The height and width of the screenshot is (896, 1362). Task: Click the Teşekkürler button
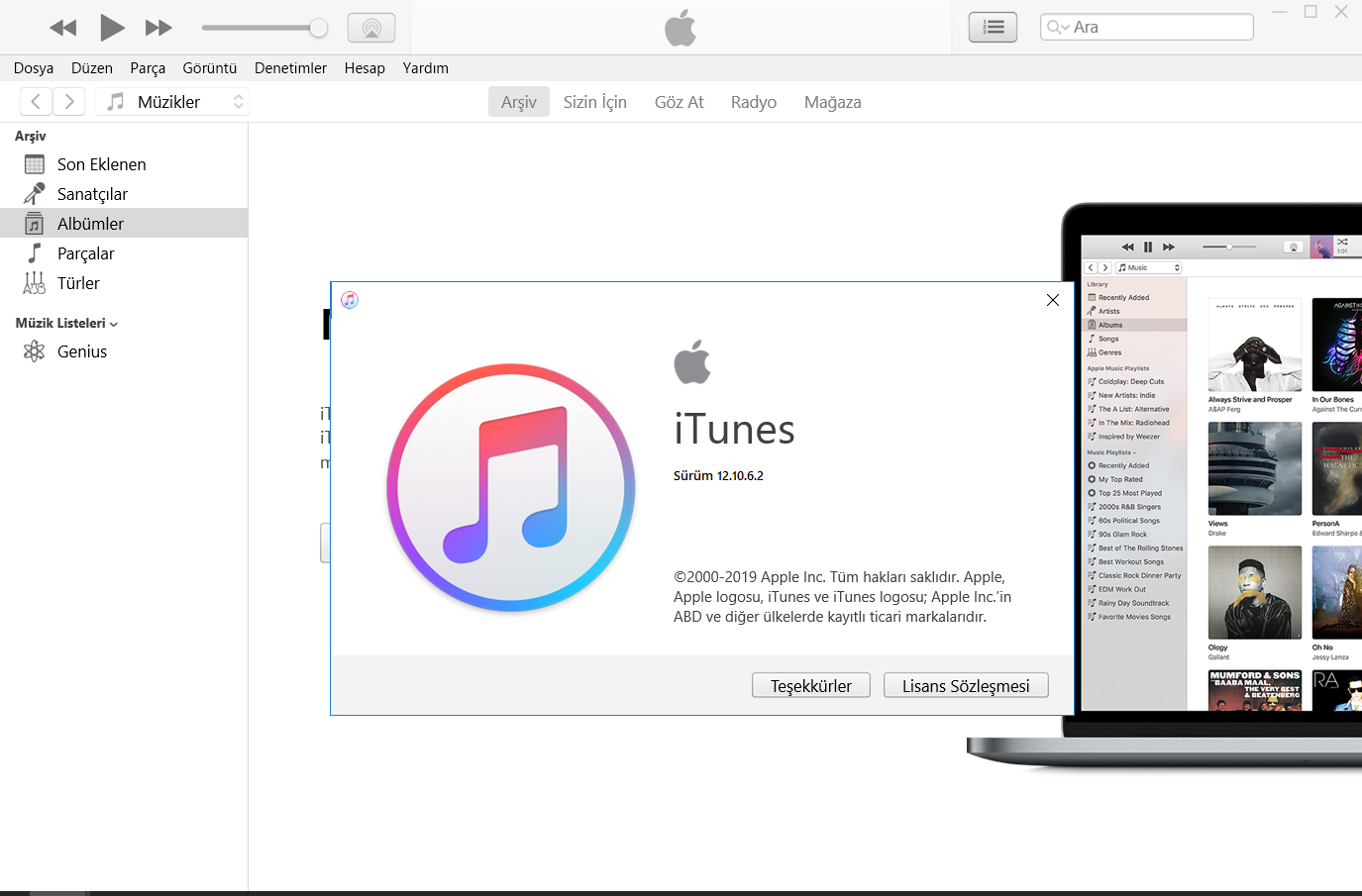tap(811, 686)
